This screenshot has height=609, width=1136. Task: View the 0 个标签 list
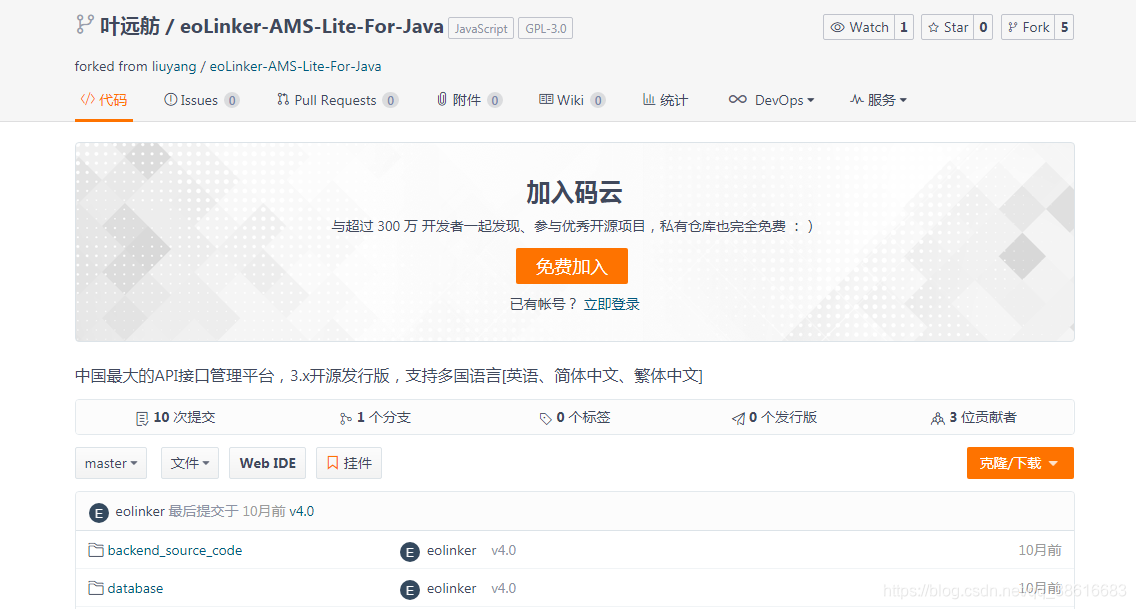coord(575,418)
